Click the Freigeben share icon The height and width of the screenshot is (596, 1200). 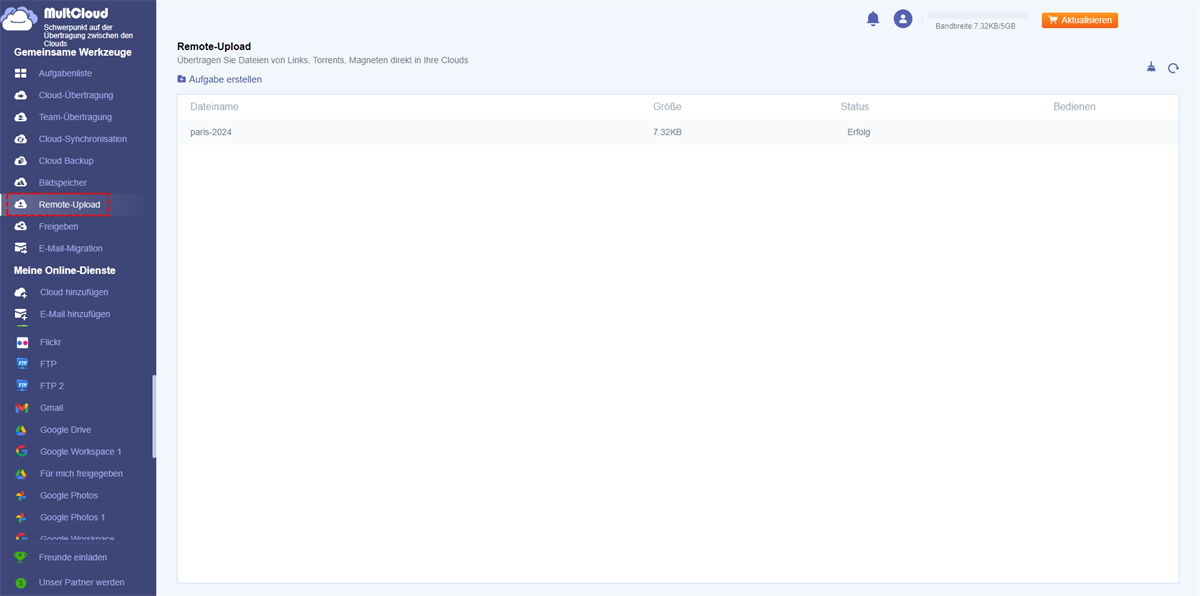click(x=21, y=227)
